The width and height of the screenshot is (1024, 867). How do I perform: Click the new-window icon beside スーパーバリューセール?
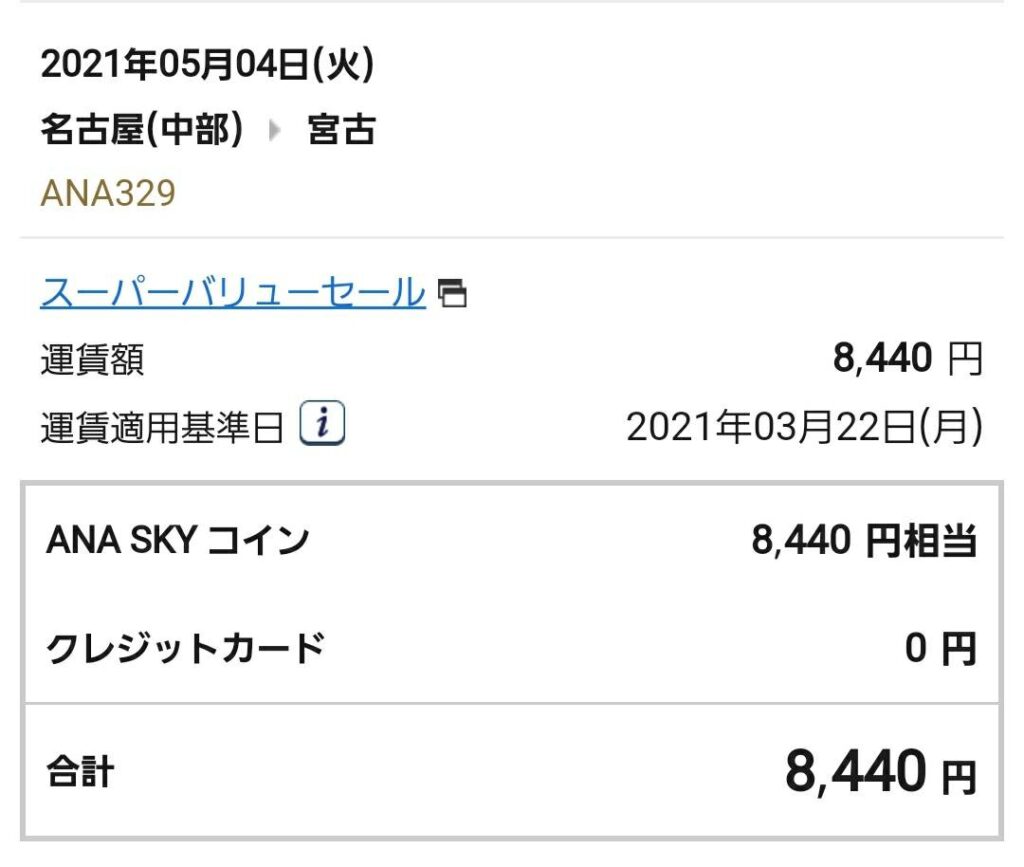click(452, 292)
